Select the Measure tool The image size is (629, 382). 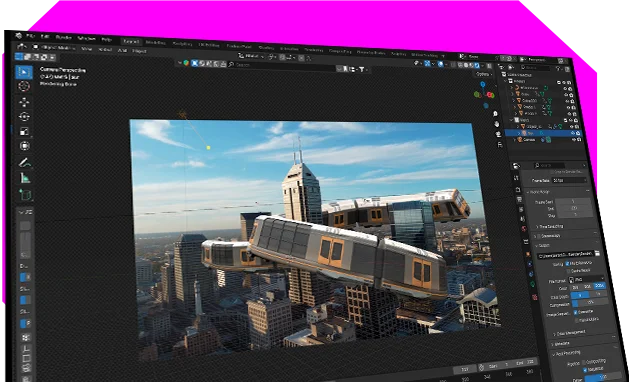click(x=25, y=178)
